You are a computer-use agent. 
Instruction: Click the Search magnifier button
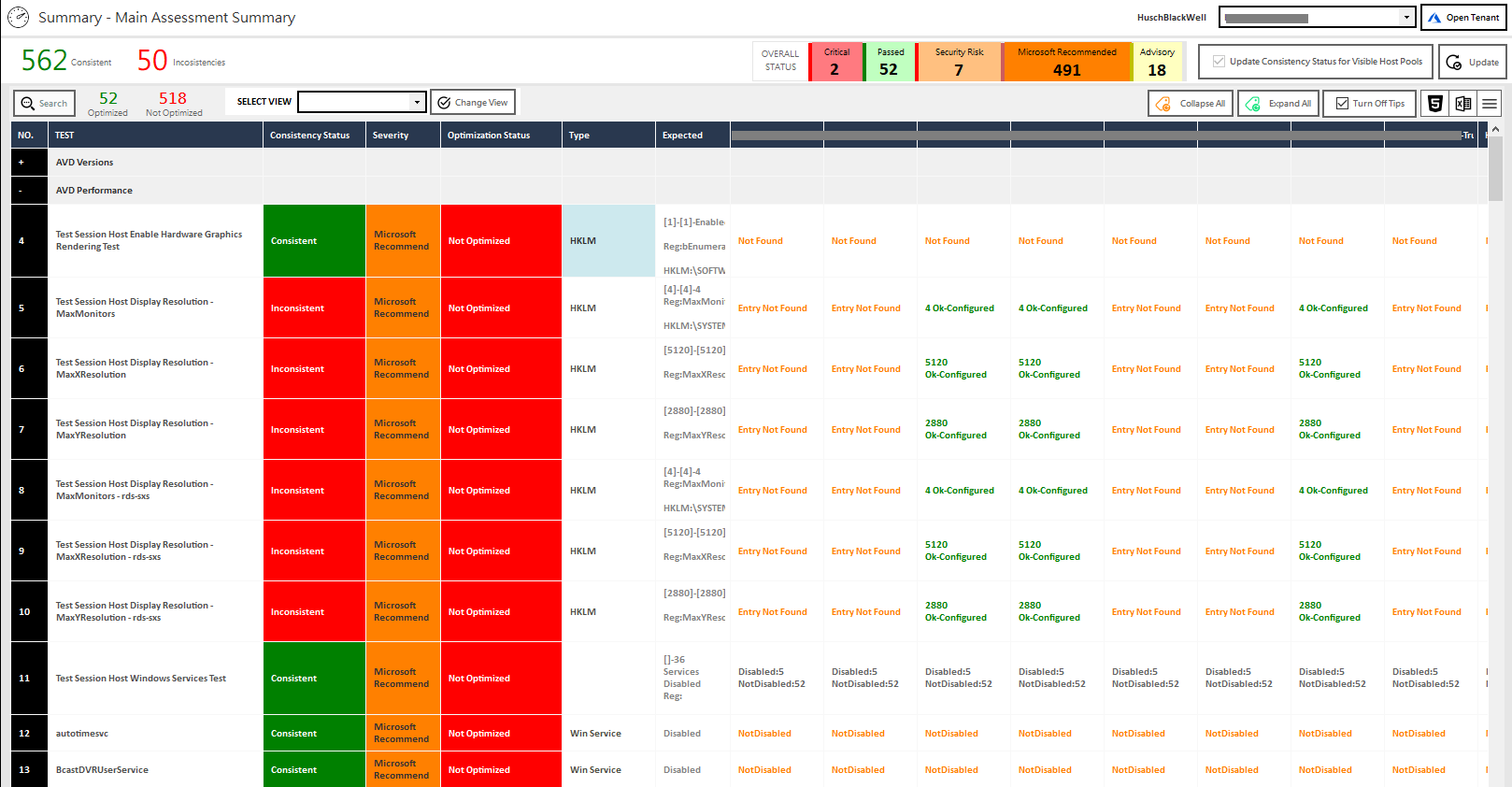pos(44,103)
